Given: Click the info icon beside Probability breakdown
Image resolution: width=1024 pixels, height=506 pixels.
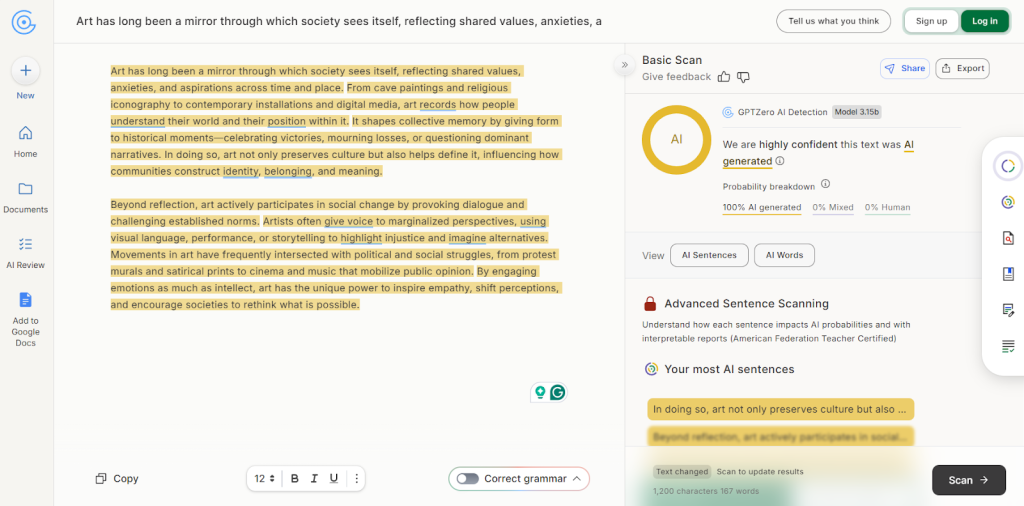Looking at the screenshot, I should pos(825,185).
